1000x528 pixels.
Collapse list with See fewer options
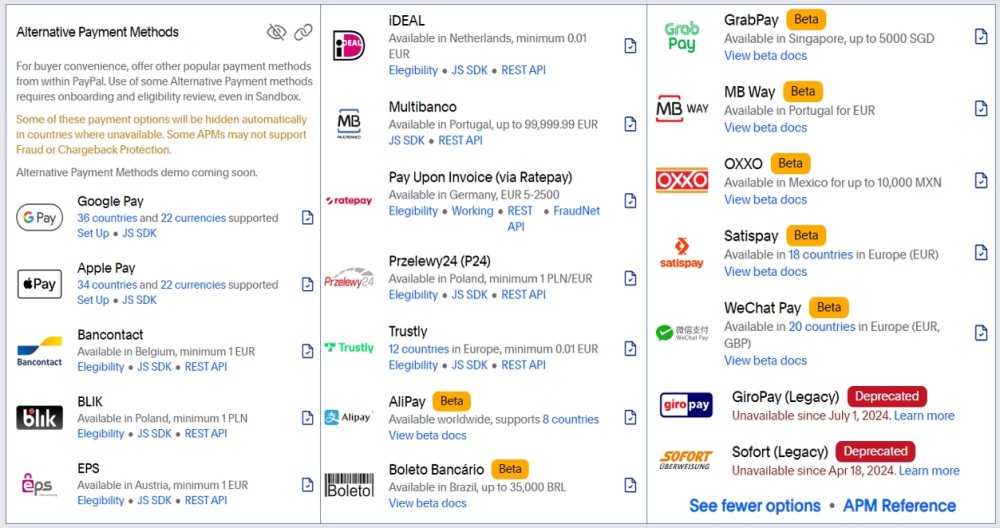[x=754, y=506]
